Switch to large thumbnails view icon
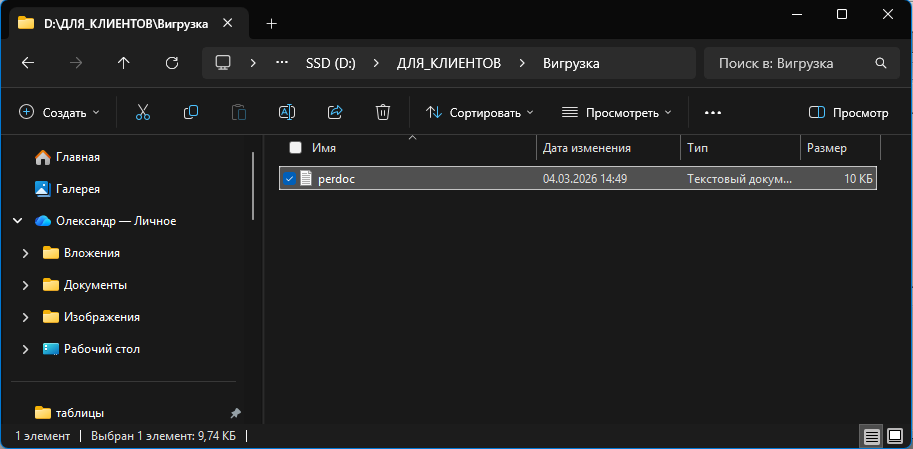This screenshot has height=449, width=913. pyautogui.click(x=894, y=436)
